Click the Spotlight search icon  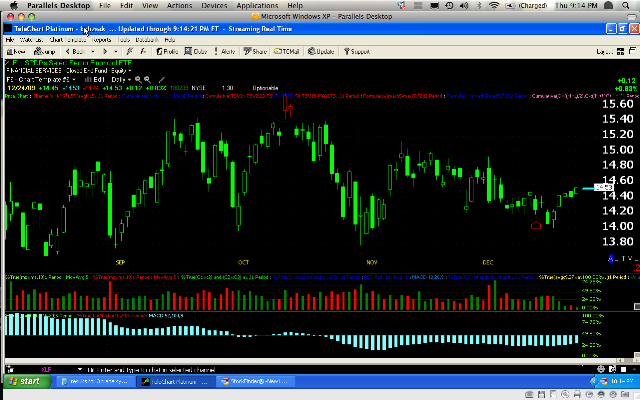pos(626,5)
